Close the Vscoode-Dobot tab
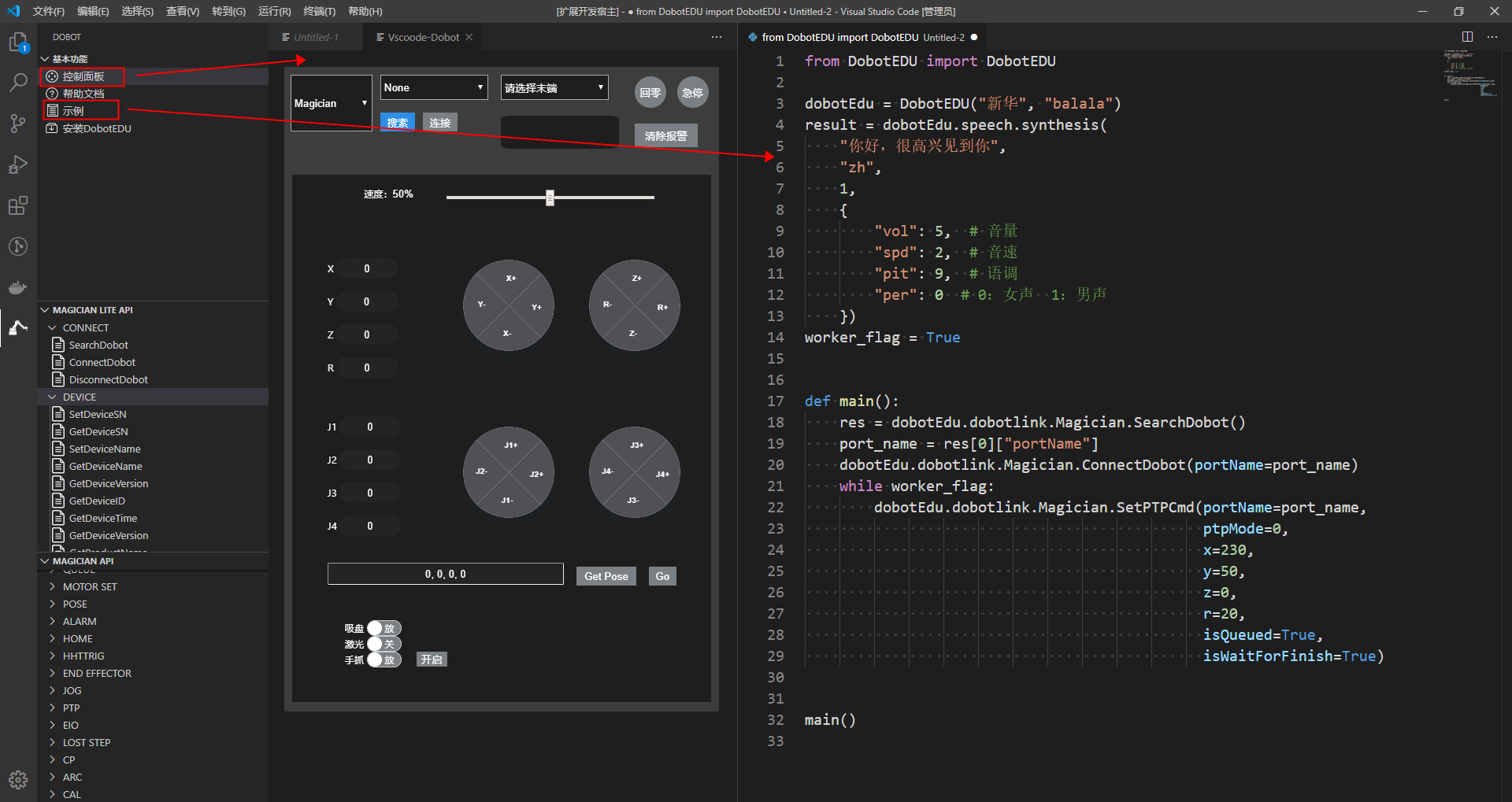This screenshot has height=802, width=1512. tap(469, 37)
